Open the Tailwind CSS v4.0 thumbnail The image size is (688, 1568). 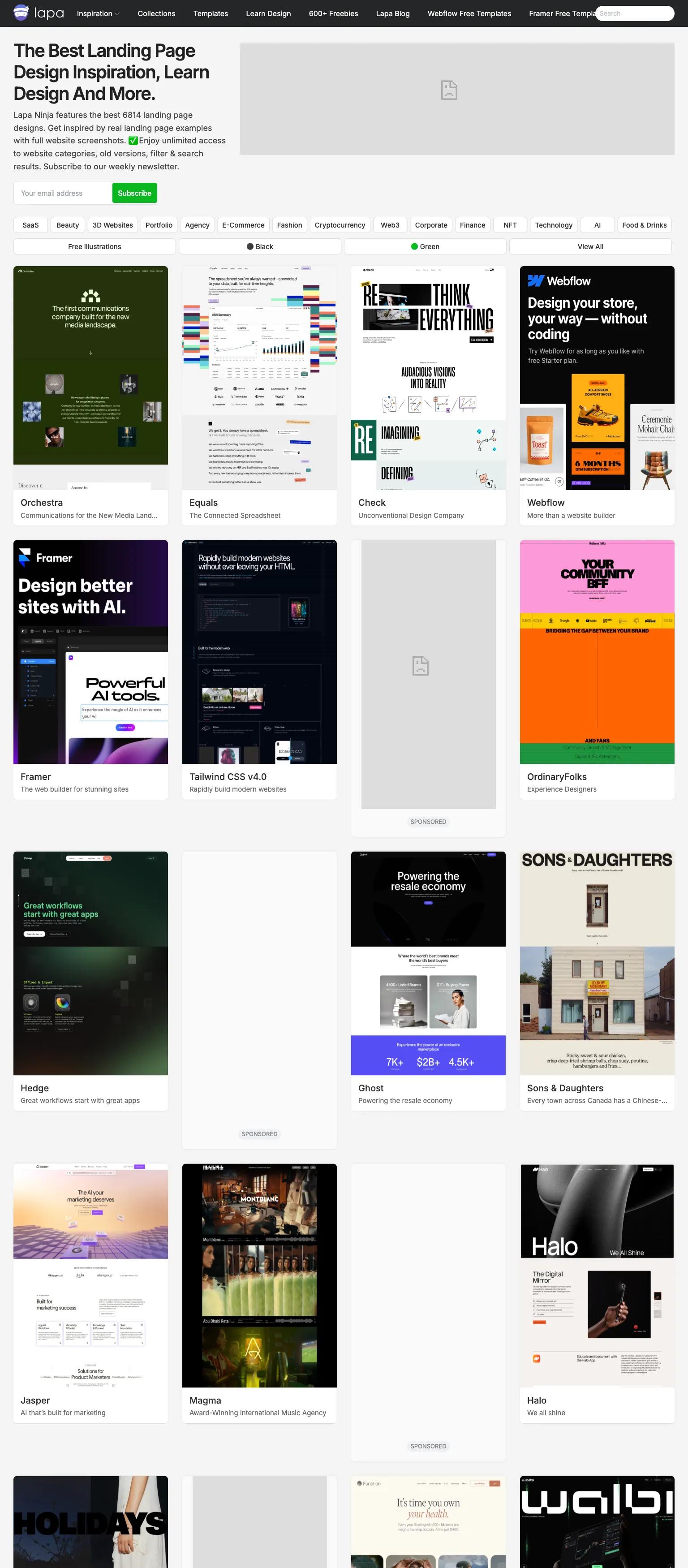click(259, 652)
